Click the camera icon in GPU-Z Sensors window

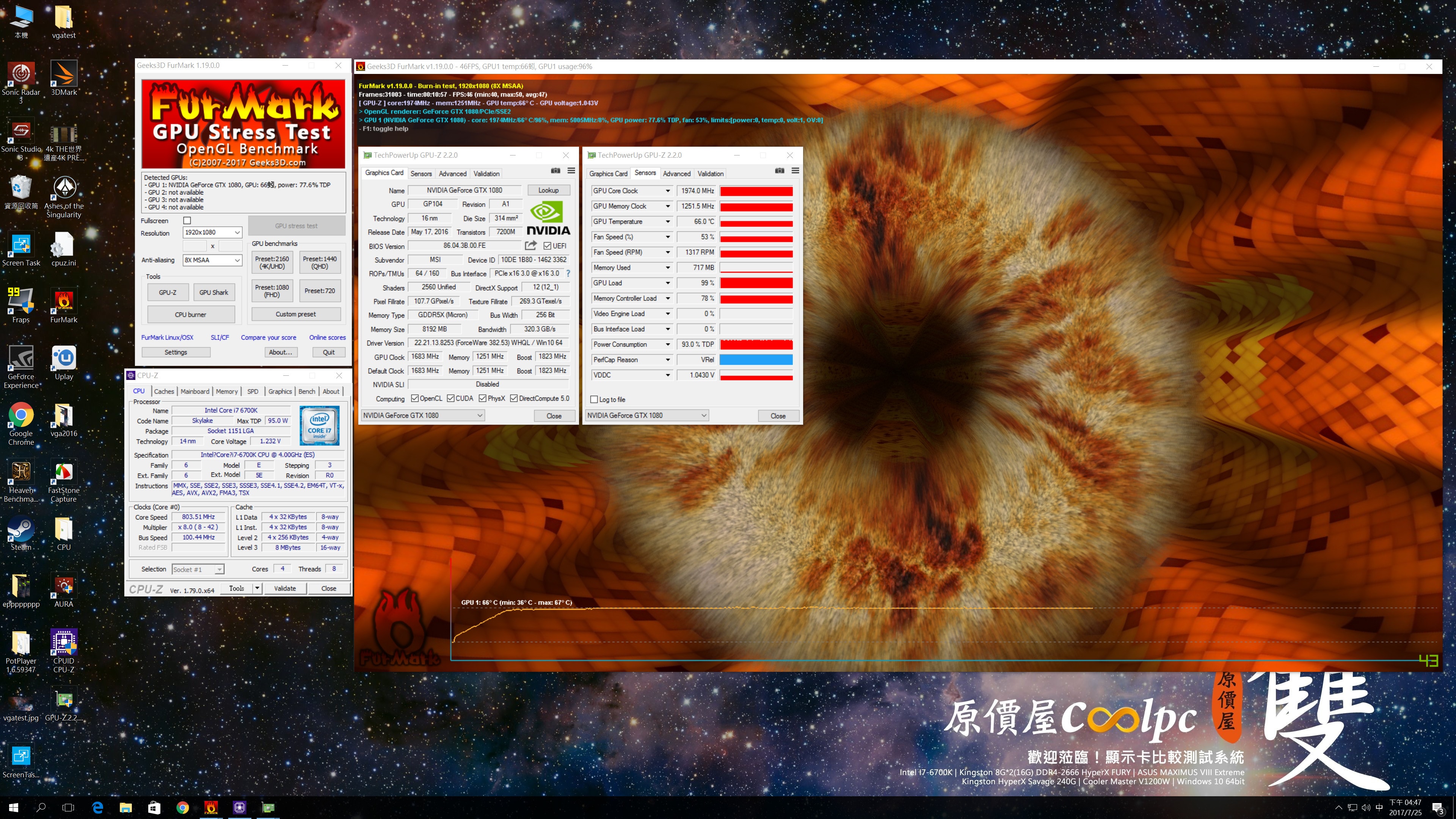click(780, 171)
